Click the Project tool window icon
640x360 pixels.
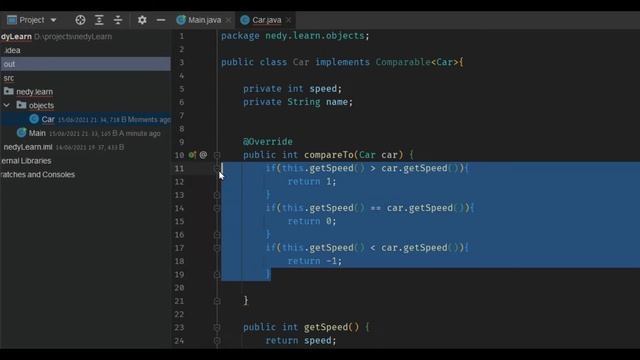[x=12, y=20]
